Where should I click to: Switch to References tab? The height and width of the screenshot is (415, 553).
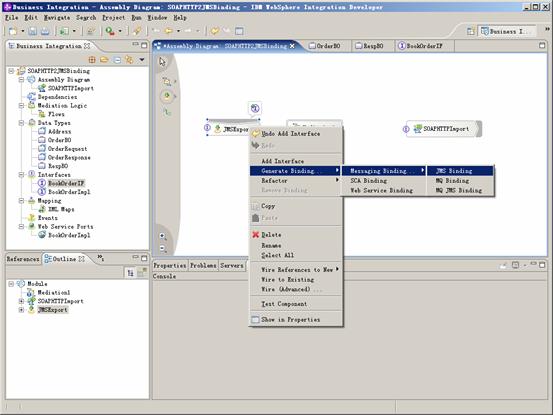click(23, 259)
